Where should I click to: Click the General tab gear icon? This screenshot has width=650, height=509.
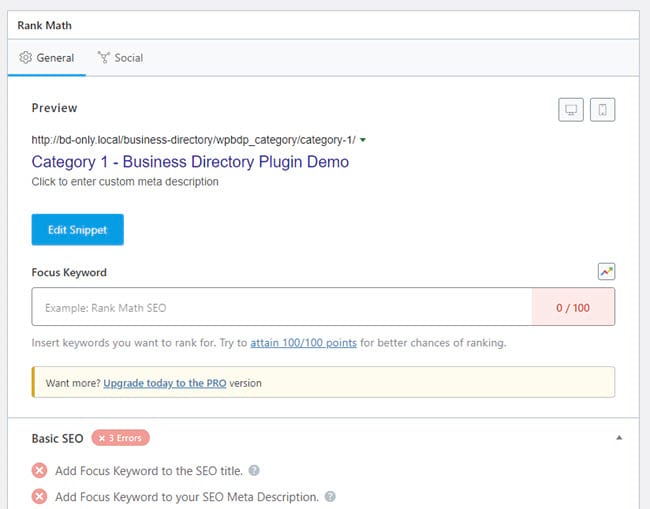click(26, 58)
